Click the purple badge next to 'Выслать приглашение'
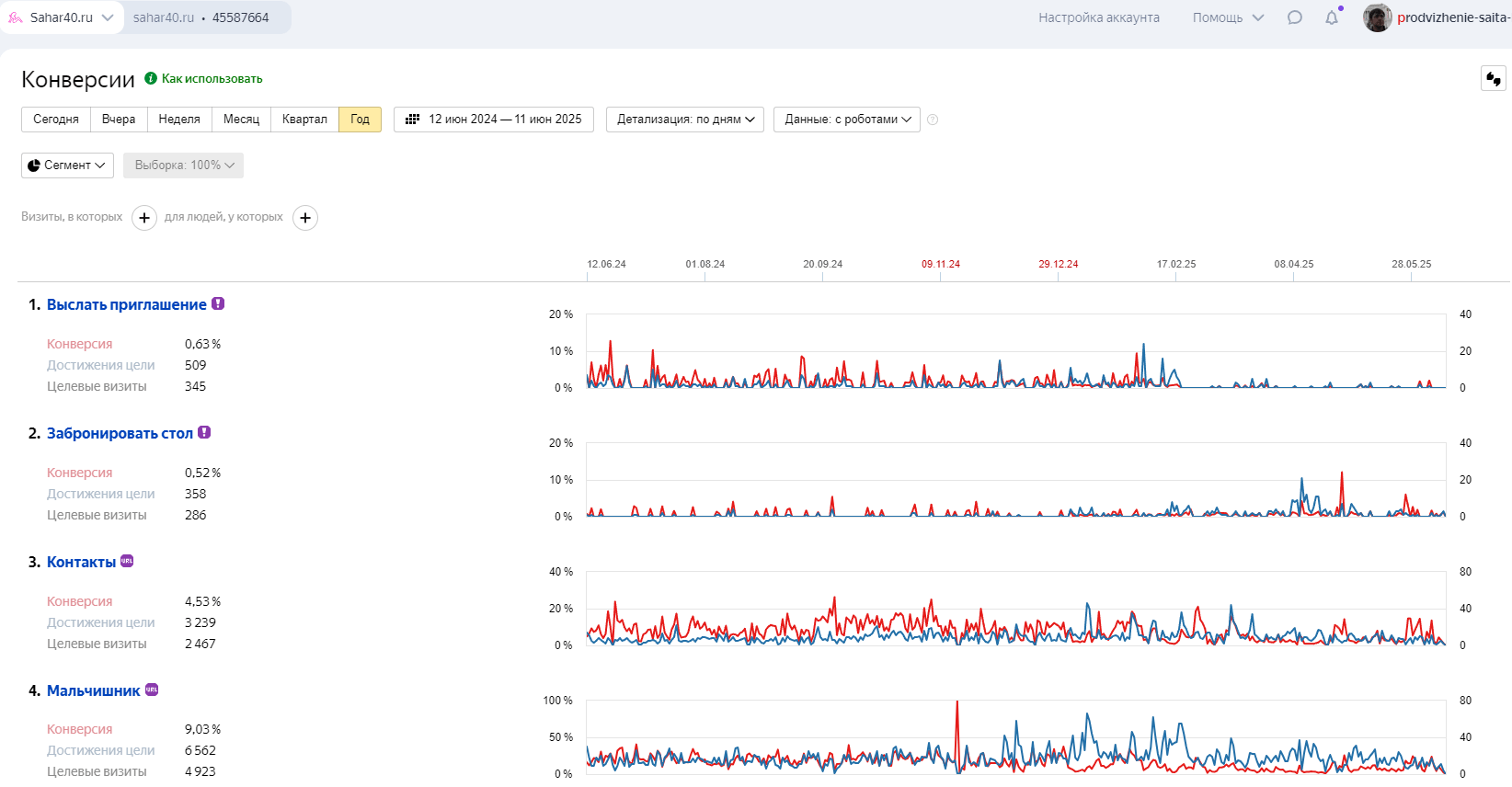This screenshot has height=787, width=1512. click(x=218, y=303)
